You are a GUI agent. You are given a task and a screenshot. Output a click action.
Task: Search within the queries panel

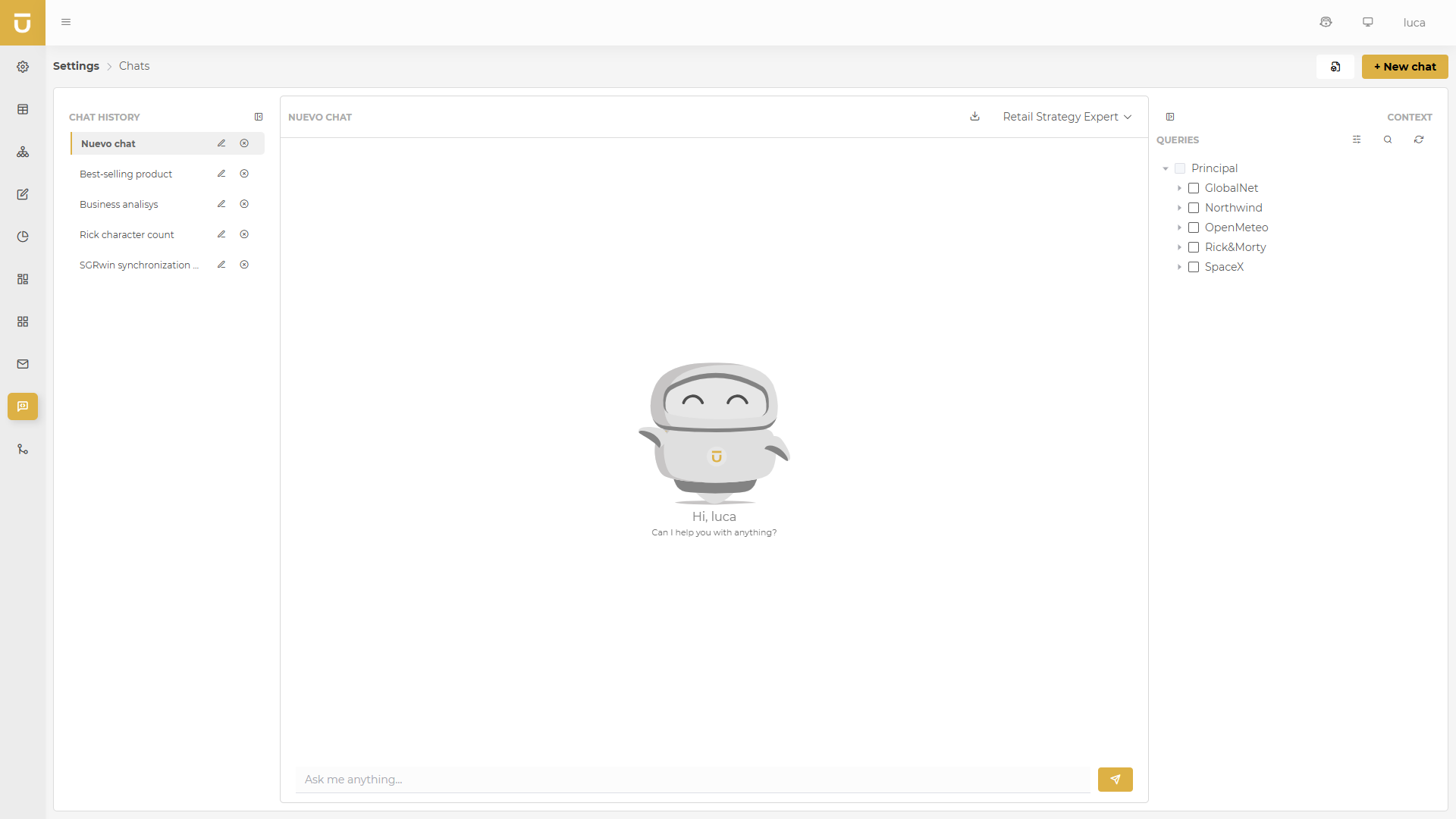coord(1388,140)
